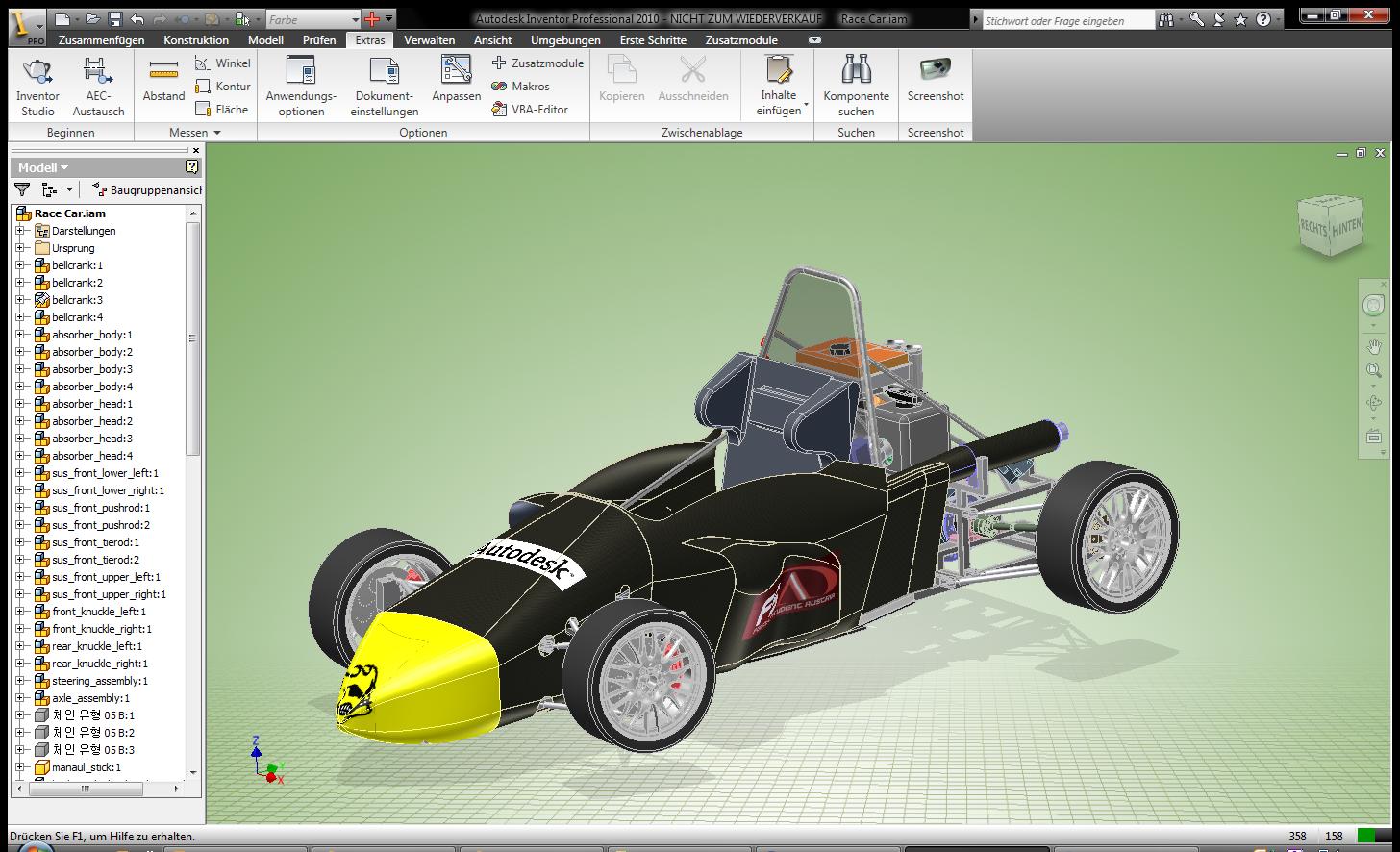
Task: Open favorites star icon
Action: 1240,19
